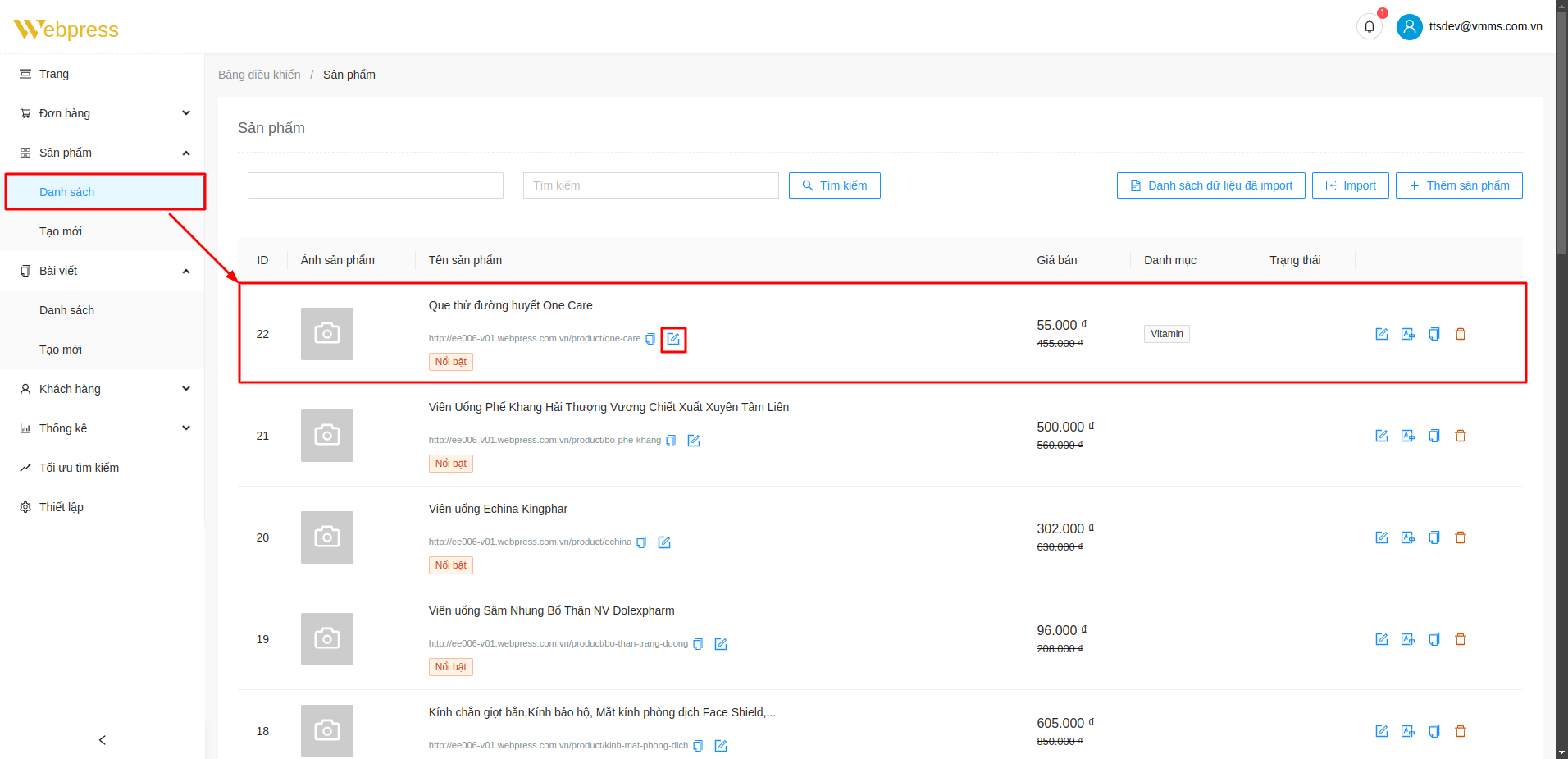This screenshot has height=759, width=1568.
Task: Go to Bảng điều khiển breadcrumb
Action: pos(259,75)
